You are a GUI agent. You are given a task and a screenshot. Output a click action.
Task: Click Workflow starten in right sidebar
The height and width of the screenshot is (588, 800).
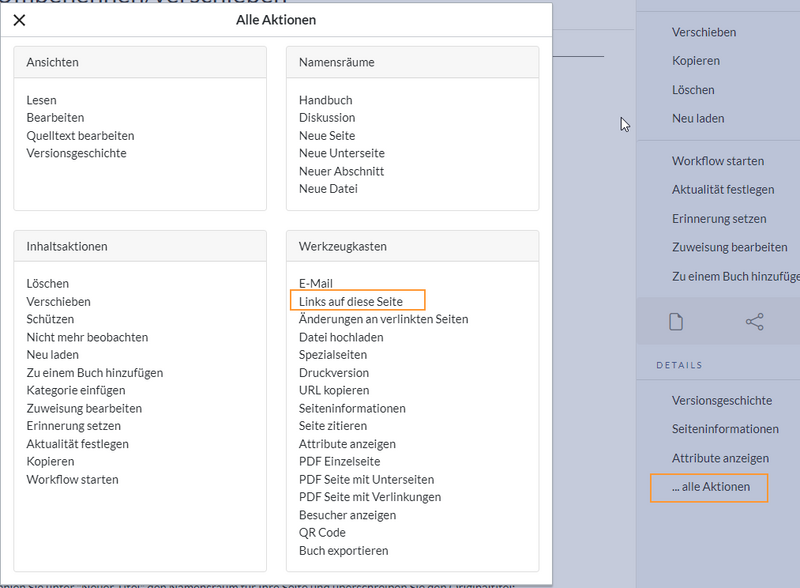point(718,161)
